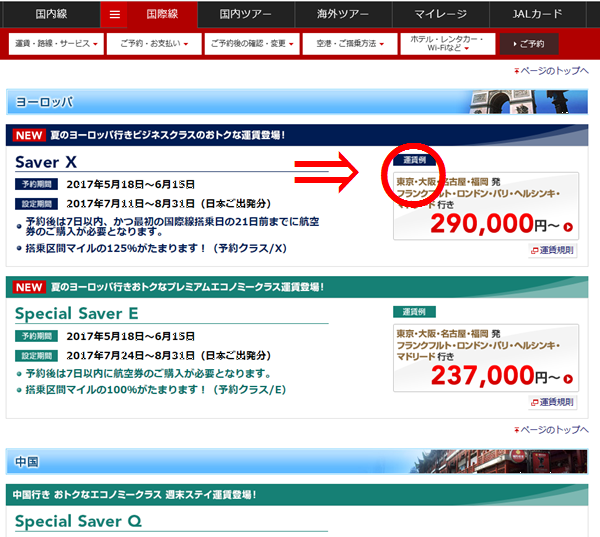This screenshot has width=600, height=537.
Task: Click the red arrow icon beside 290,000円
Action: 568,227
